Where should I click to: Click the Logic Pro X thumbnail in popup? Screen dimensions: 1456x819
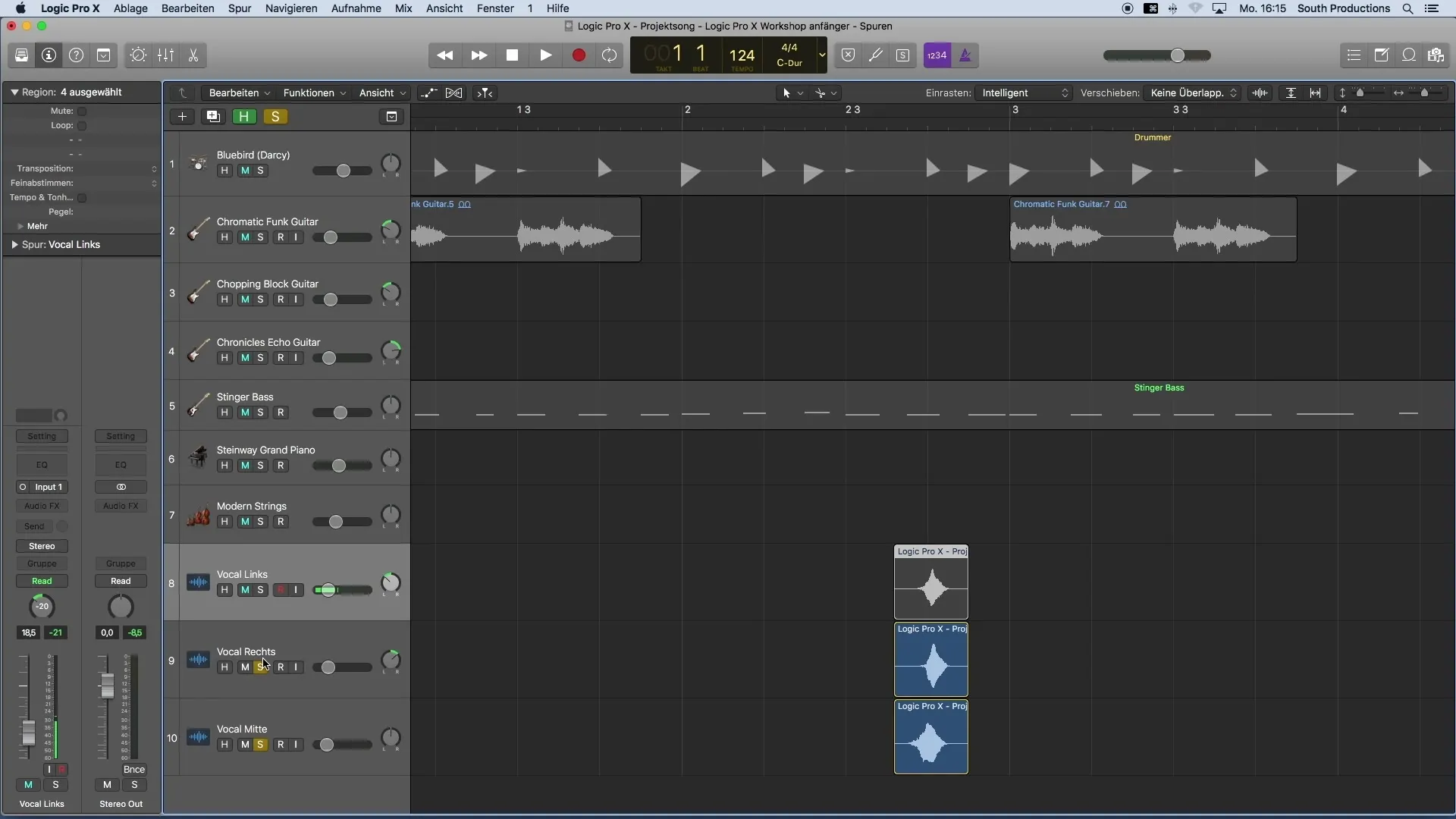[929, 582]
